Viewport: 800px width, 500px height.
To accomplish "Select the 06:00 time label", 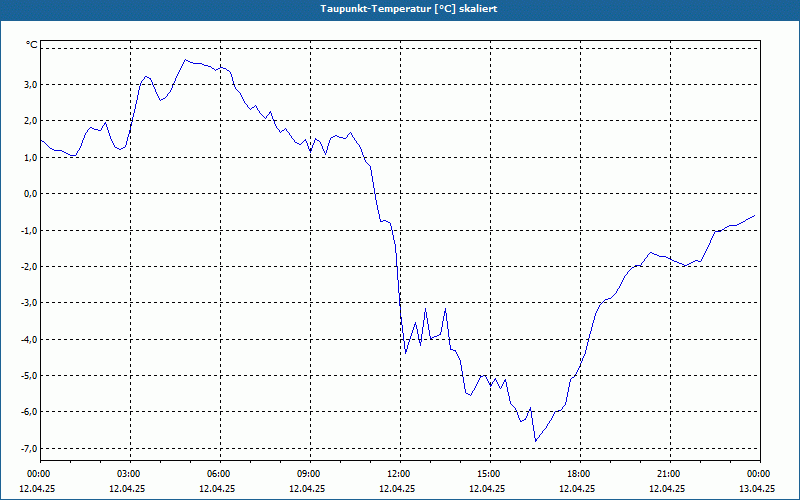I will coord(220,474).
